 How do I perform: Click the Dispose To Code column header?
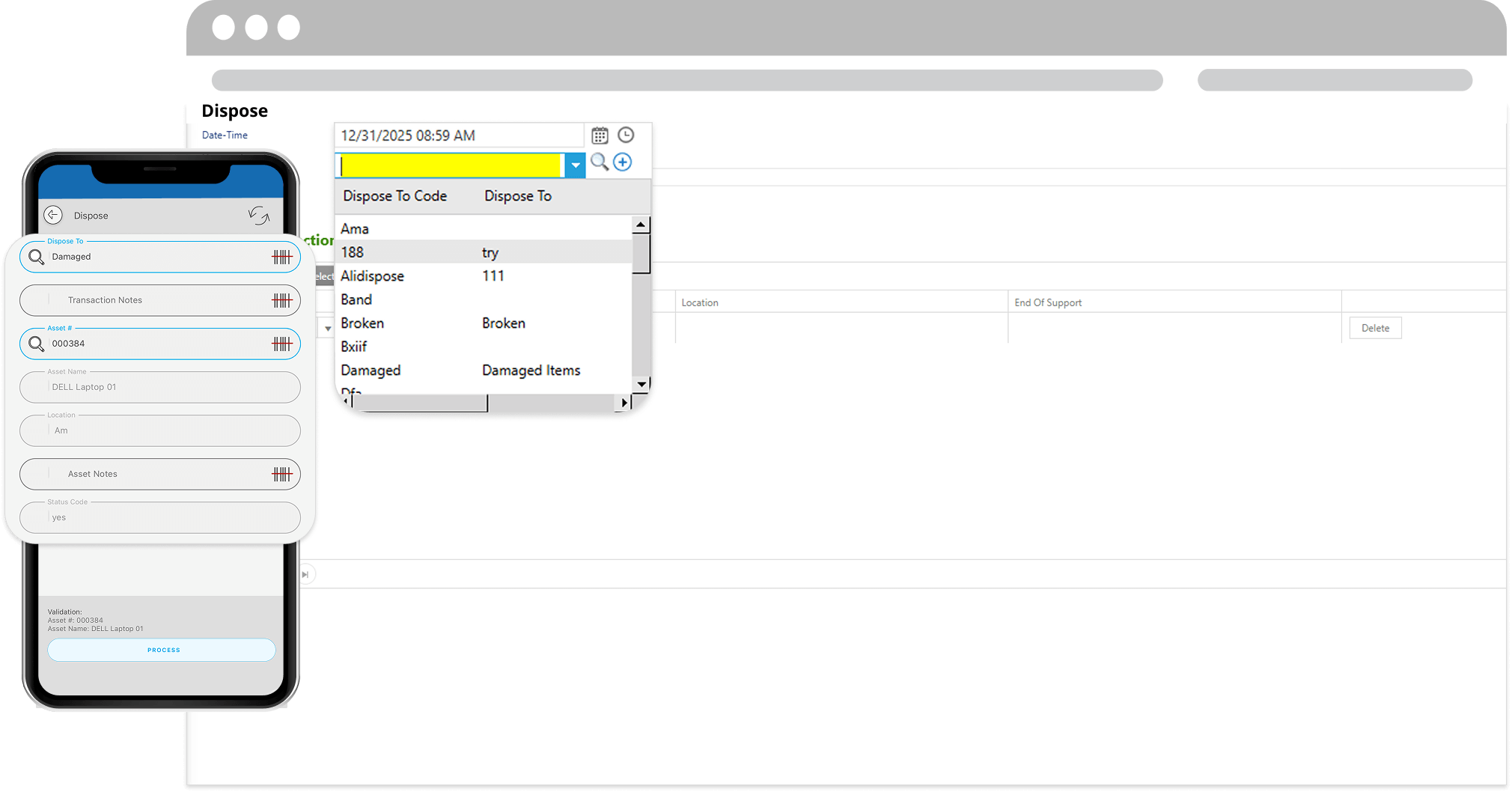(x=394, y=196)
